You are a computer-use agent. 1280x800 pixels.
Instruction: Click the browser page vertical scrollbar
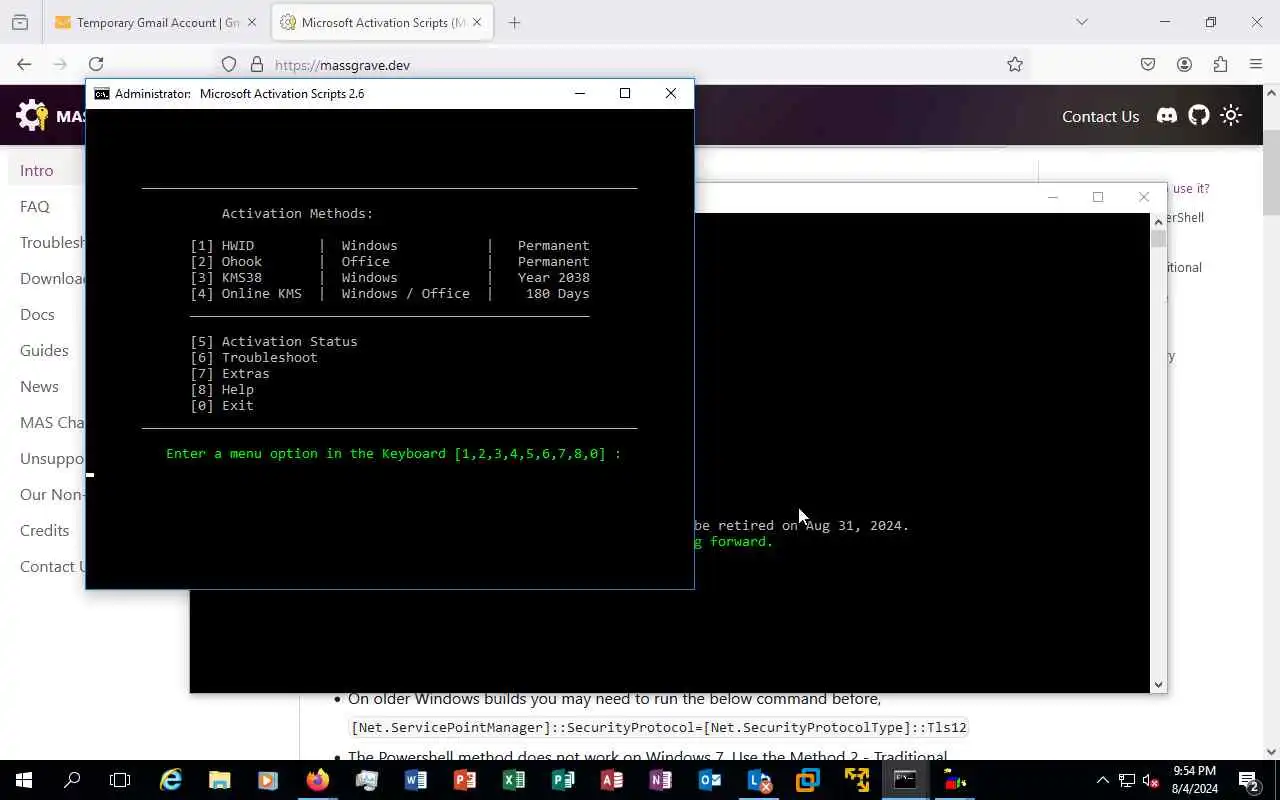(1272, 172)
